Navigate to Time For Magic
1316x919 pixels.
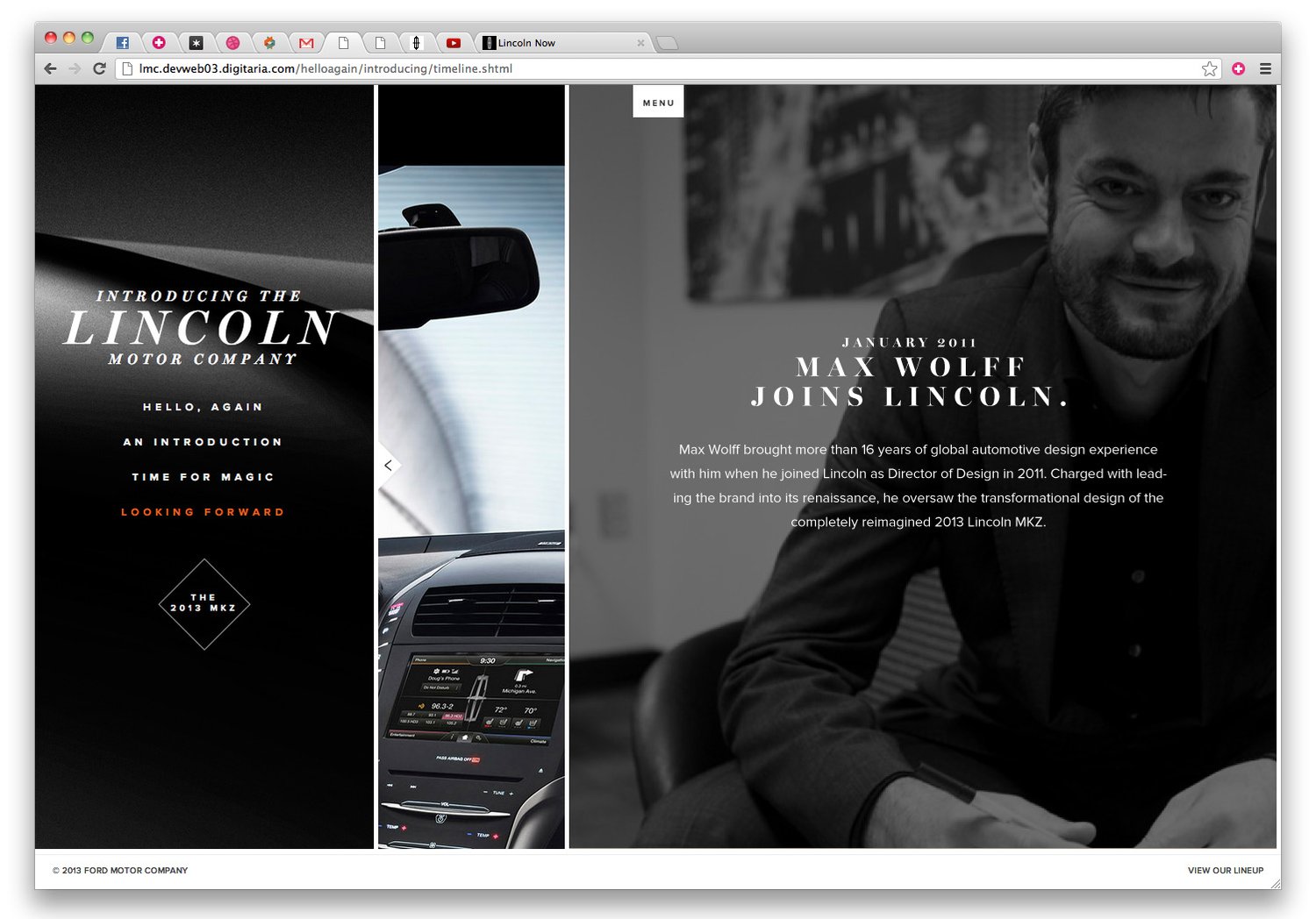coord(204,477)
